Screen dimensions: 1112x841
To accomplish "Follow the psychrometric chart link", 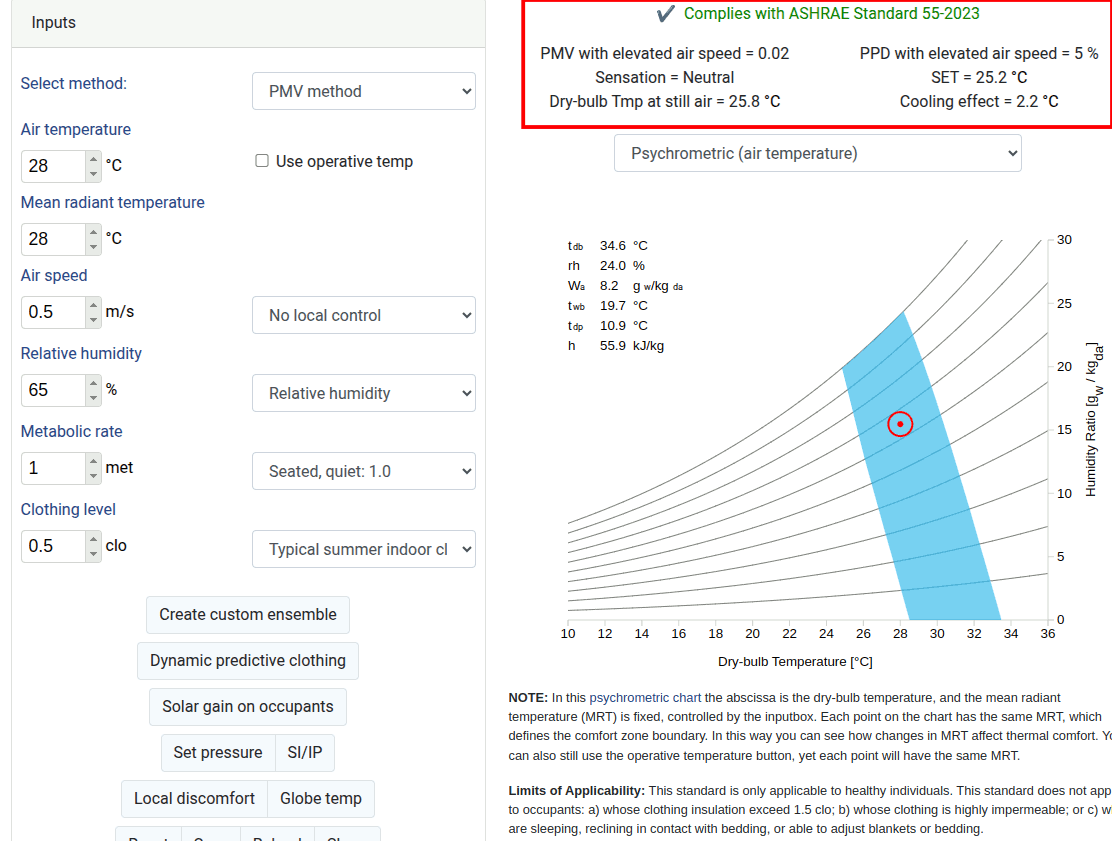I will (x=645, y=697).
